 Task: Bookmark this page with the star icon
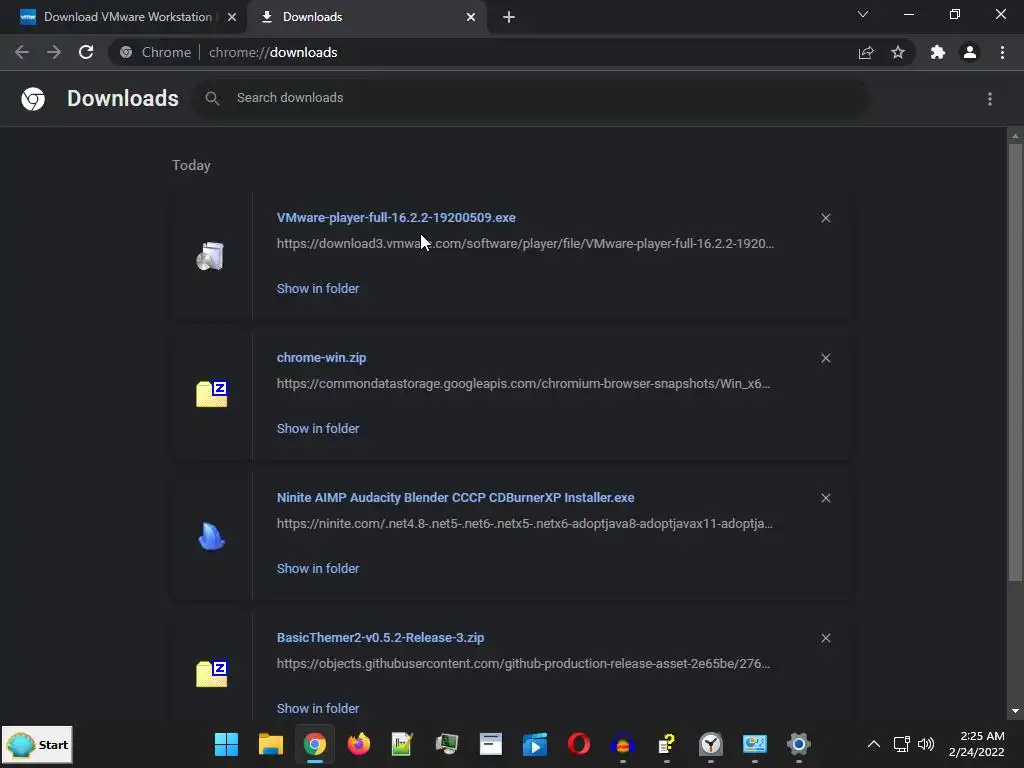(898, 52)
